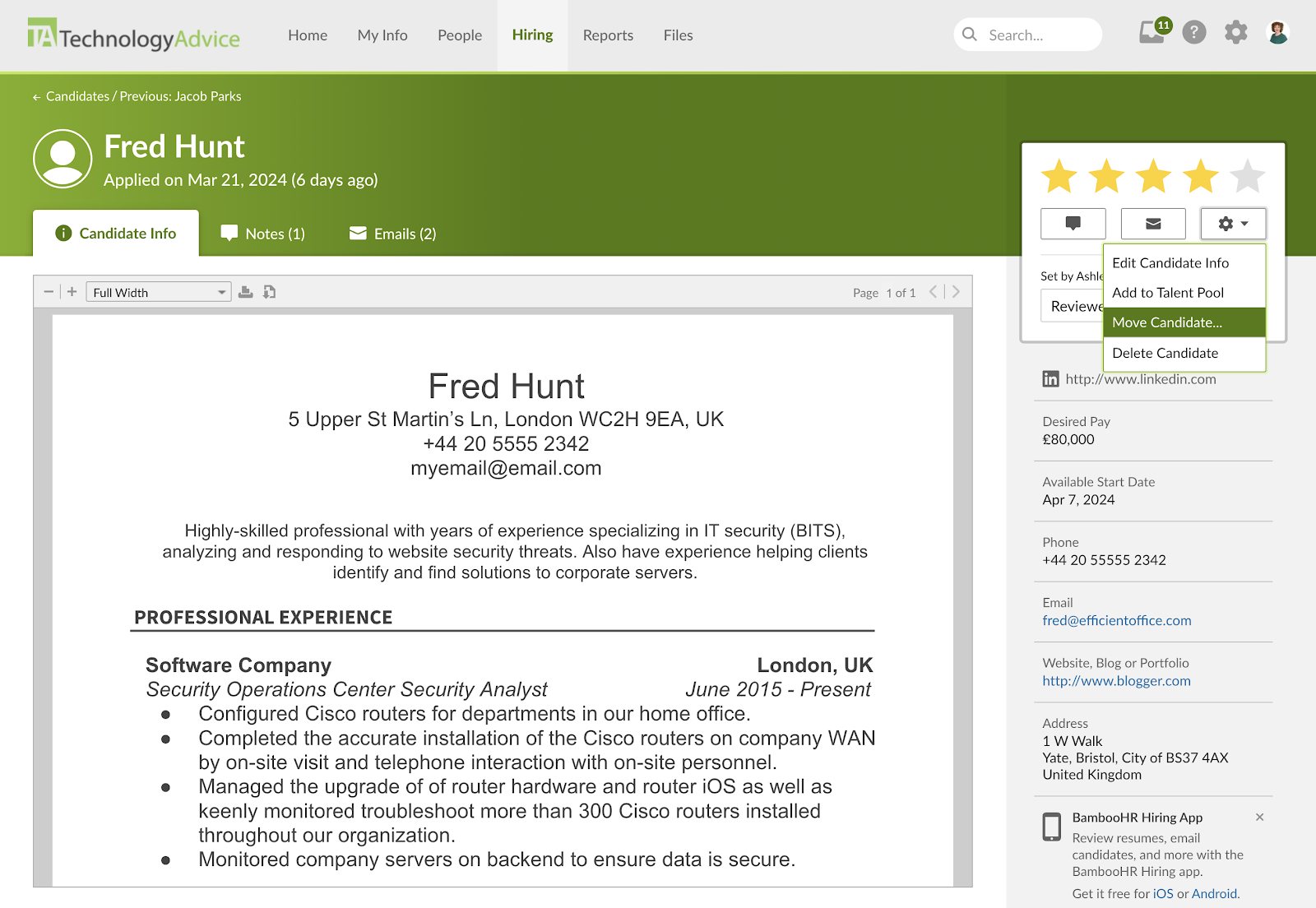1316x908 pixels.
Task: Open the inbox notifications icon
Action: click(x=1153, y=32)
